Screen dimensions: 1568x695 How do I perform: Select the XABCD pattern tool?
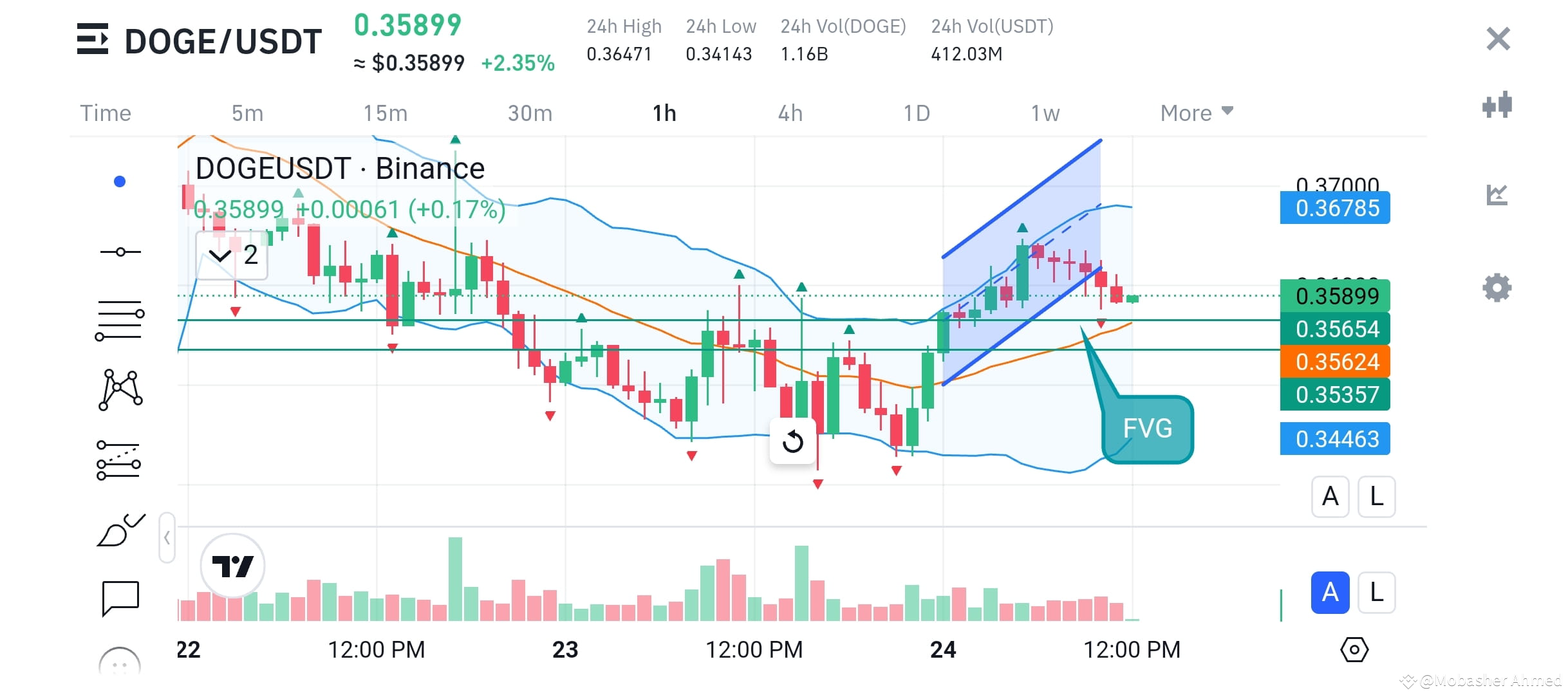[x=120, y=389]
